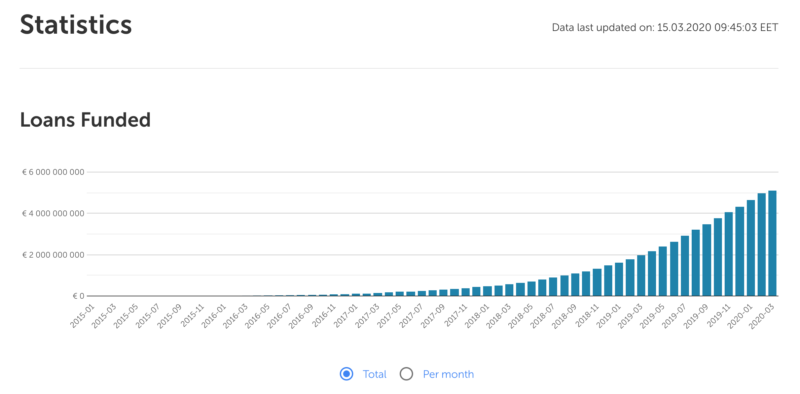Click the 2018-11 bar in chart
The image size is (800, 394).
click(x=597, y=282)
